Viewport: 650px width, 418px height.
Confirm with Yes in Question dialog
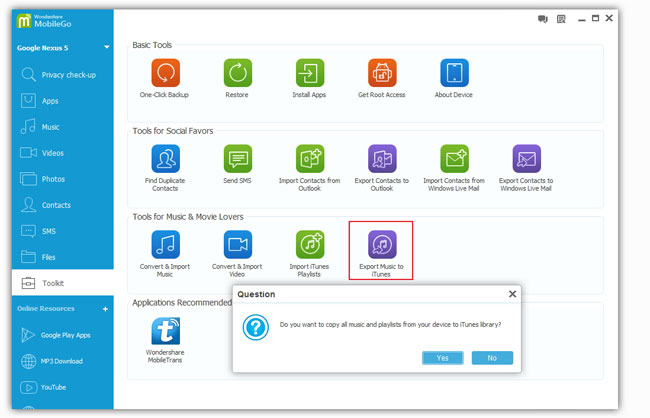(x=442, y=358)
